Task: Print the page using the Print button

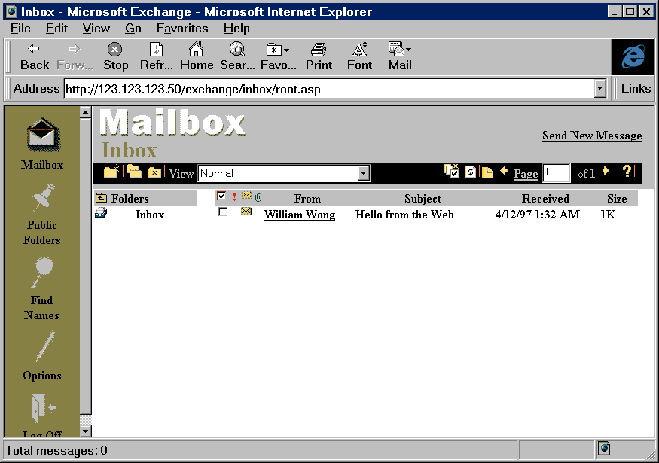Action: tap(319, 55)
